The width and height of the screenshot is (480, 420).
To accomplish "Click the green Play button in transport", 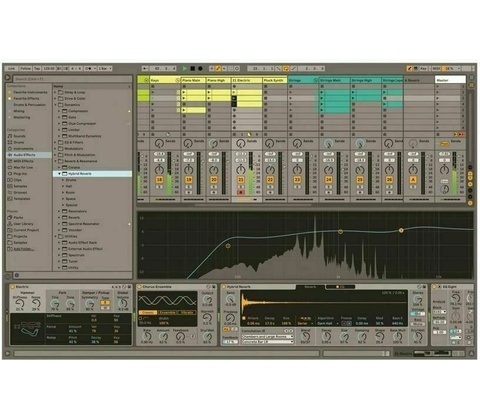I will [185, 68].
